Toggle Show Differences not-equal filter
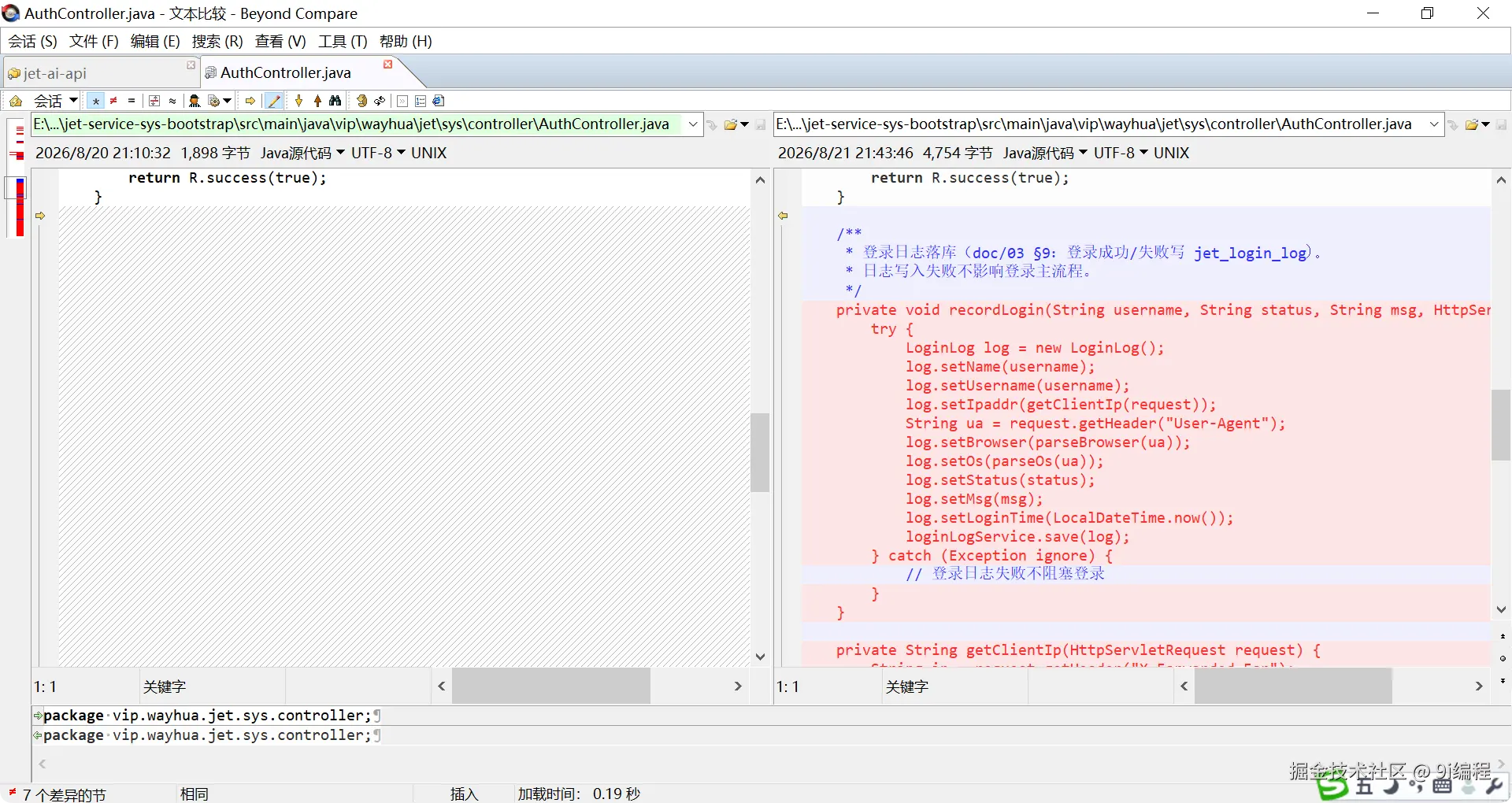 tap(113, 101)
